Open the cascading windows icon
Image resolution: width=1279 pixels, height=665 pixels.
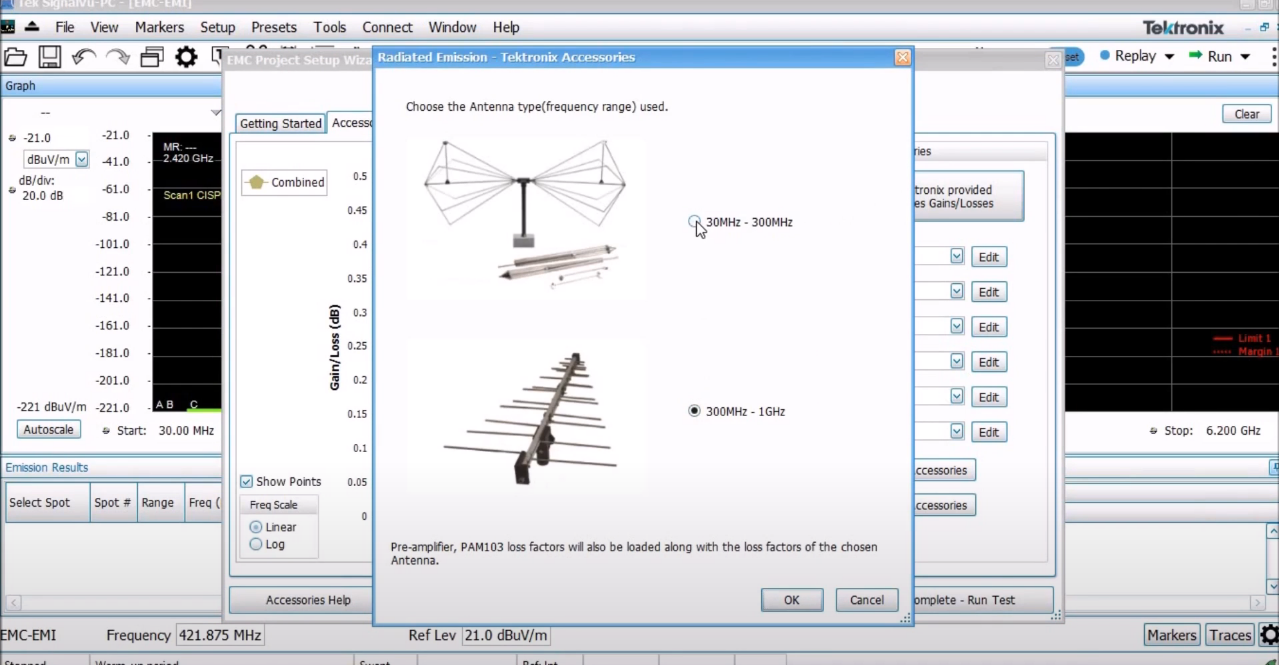[152, 57]
